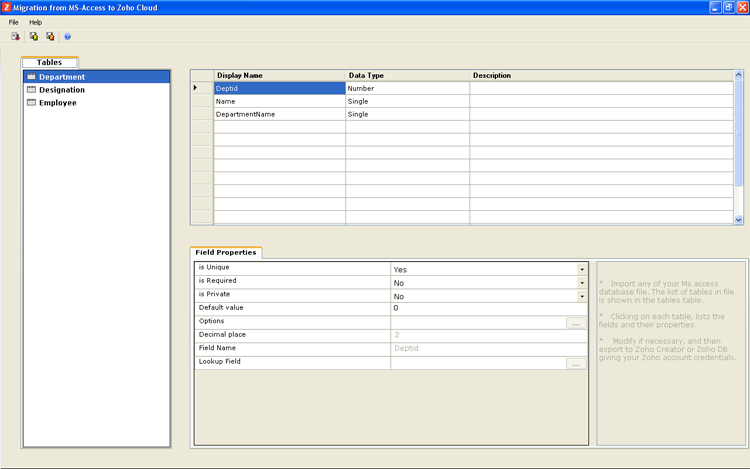Click the Default value field
Screen dimensions: 750x469
(488, 309)
